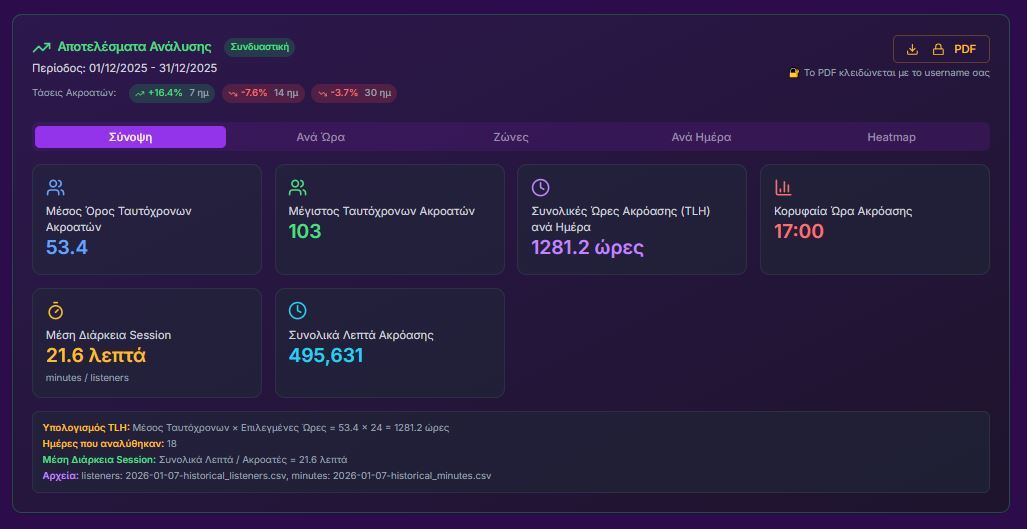Export the report with the PDF button
The width and height of the screenshot is (1027, 529).
click(x=941, y=49)
